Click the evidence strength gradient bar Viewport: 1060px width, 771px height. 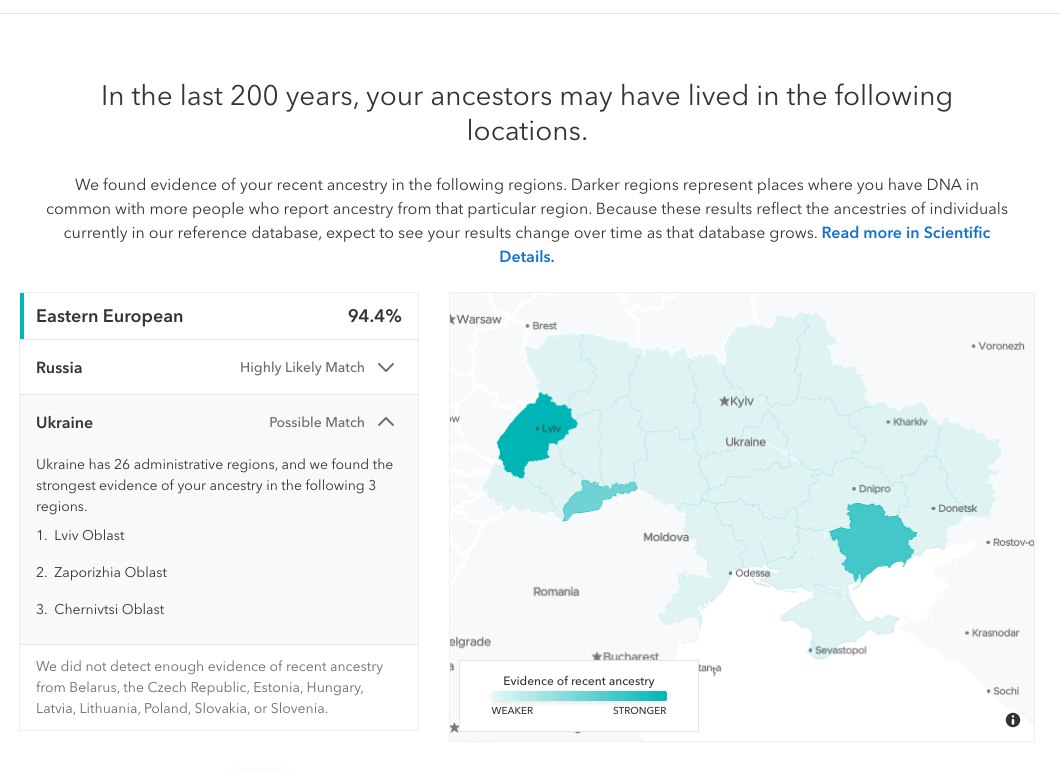[x=578, y=696]
